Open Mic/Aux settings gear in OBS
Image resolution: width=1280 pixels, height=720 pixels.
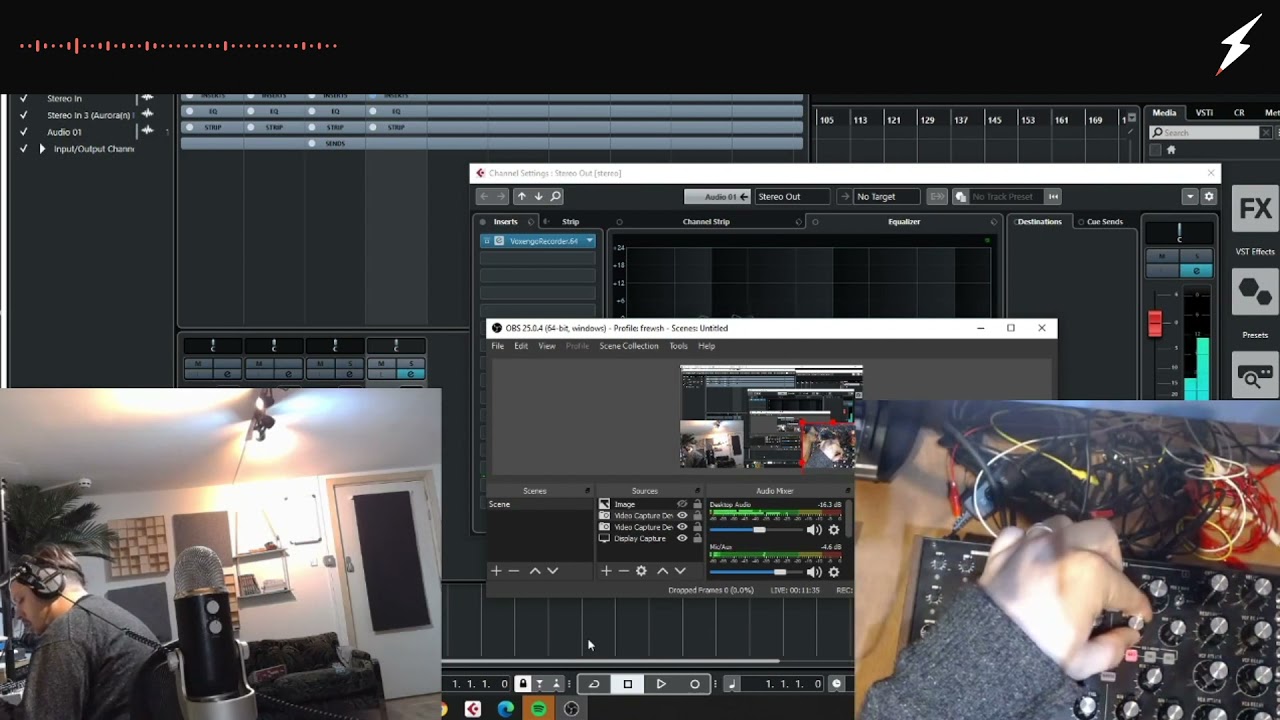[x=834, y=573]
